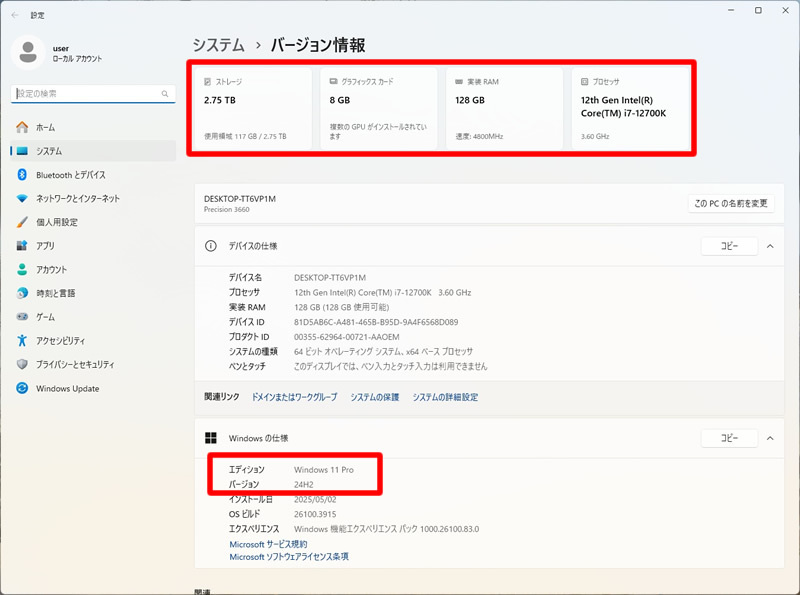Image resolution: width=800 pixels, height=595 pixels.
Task: Open アクセシビリティ settings page
Action: click(x=93, y=340)
